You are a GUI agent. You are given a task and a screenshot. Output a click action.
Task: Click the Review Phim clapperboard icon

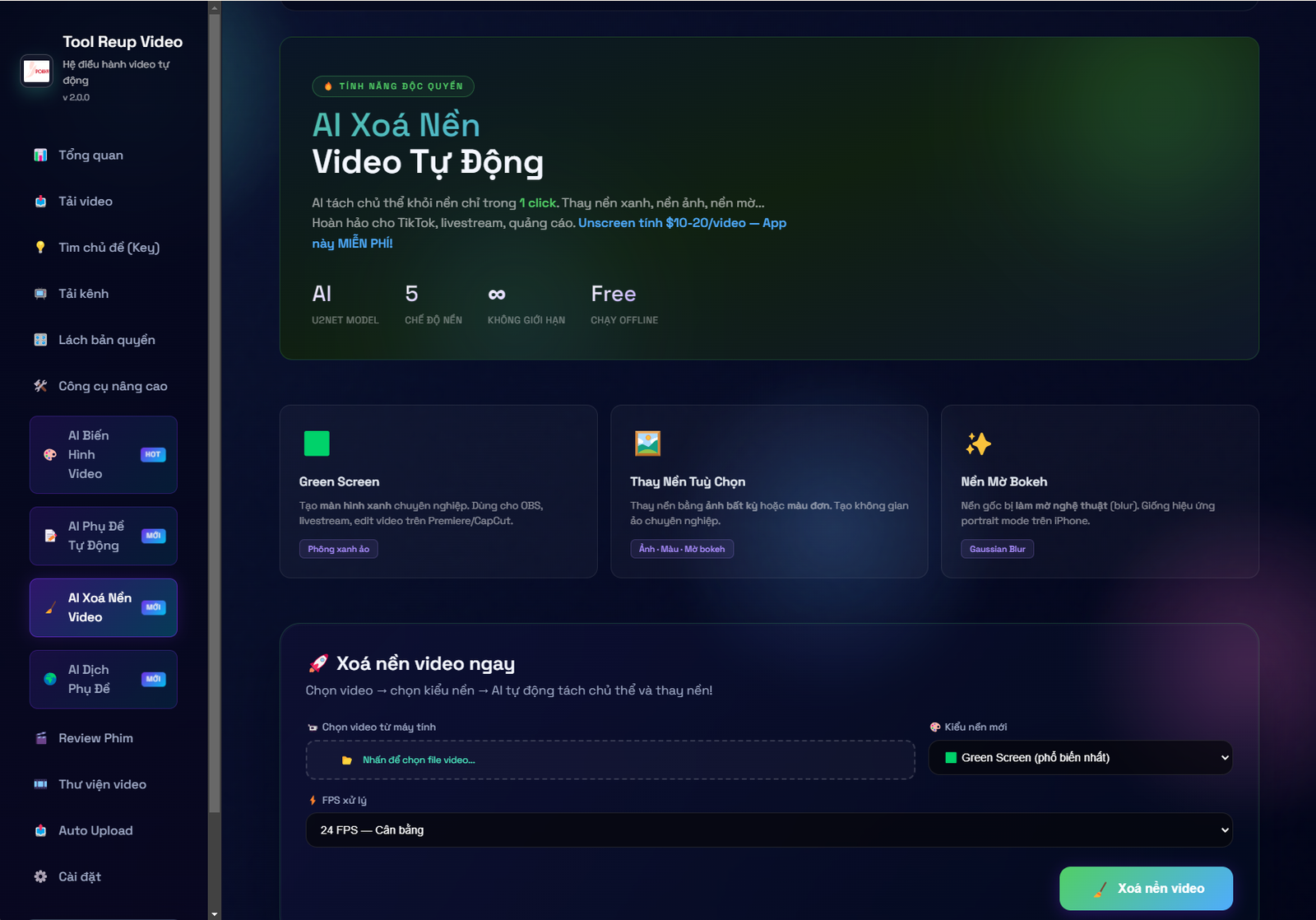(x=40, y=738)
